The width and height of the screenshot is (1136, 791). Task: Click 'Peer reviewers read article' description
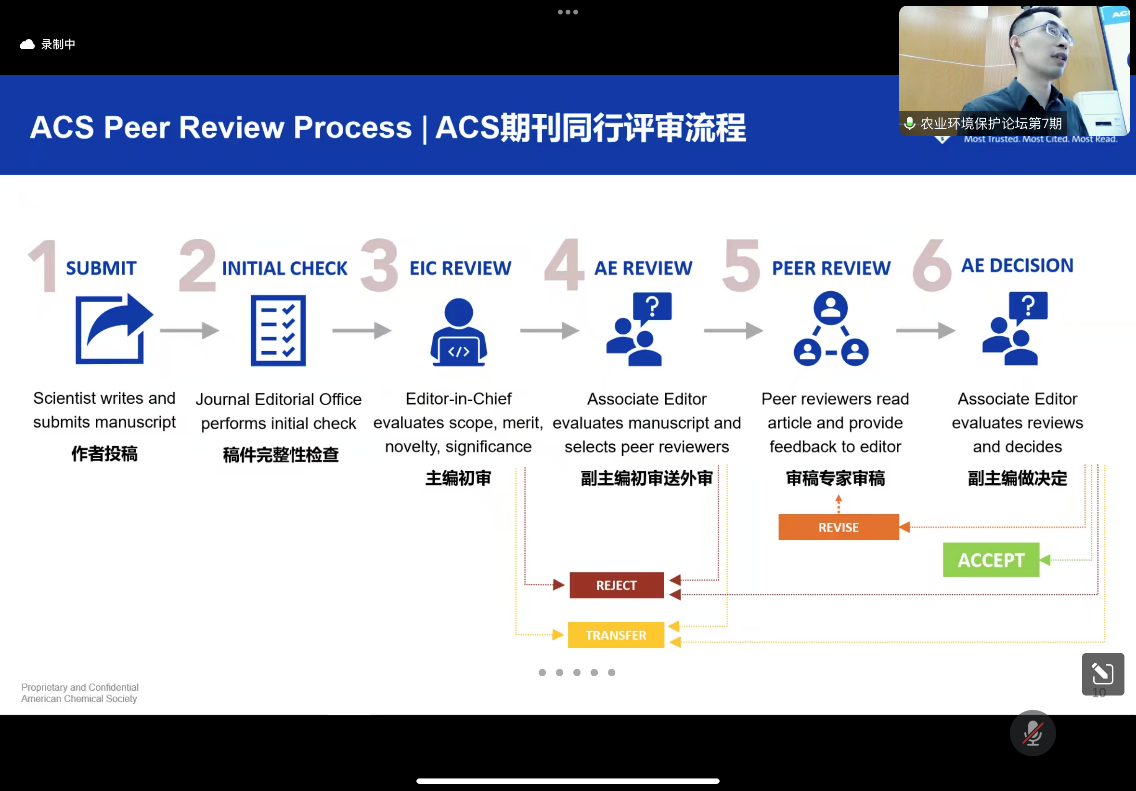[x=835, y=422]
